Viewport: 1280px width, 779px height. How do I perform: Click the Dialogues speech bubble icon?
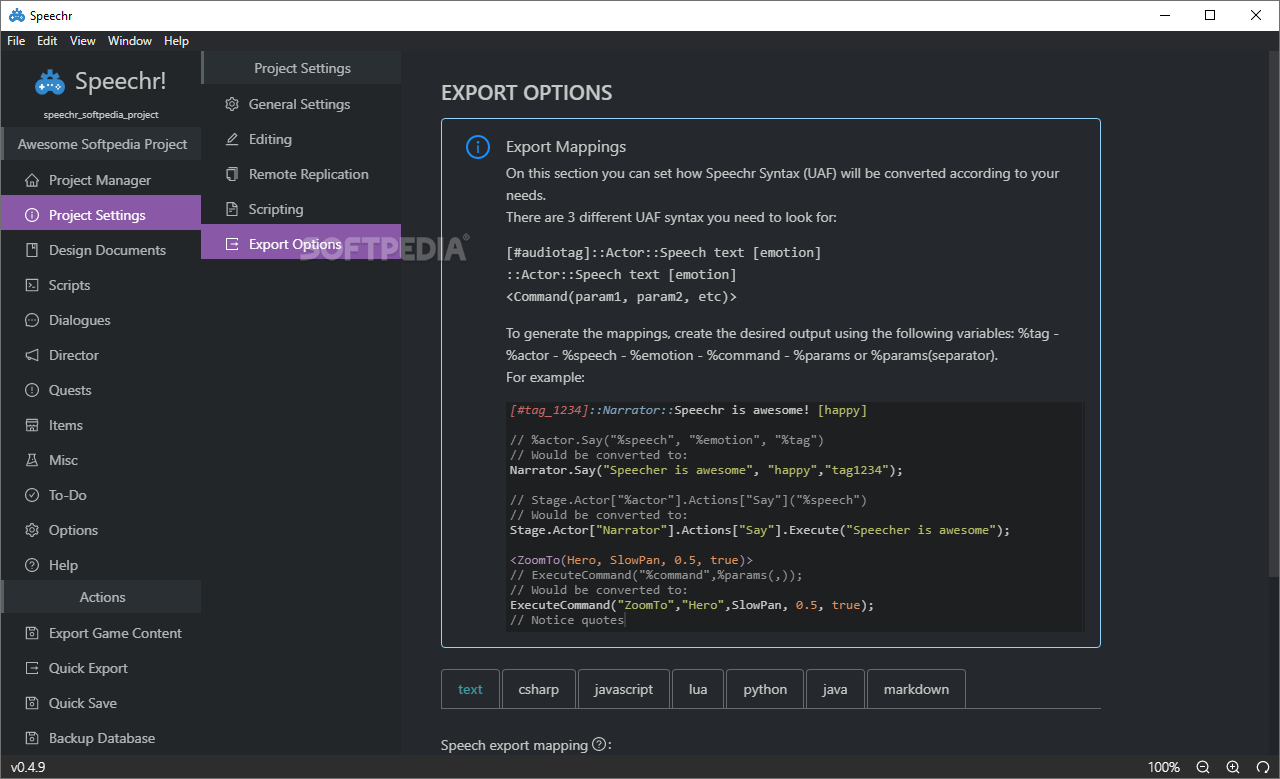coord(31,320)
